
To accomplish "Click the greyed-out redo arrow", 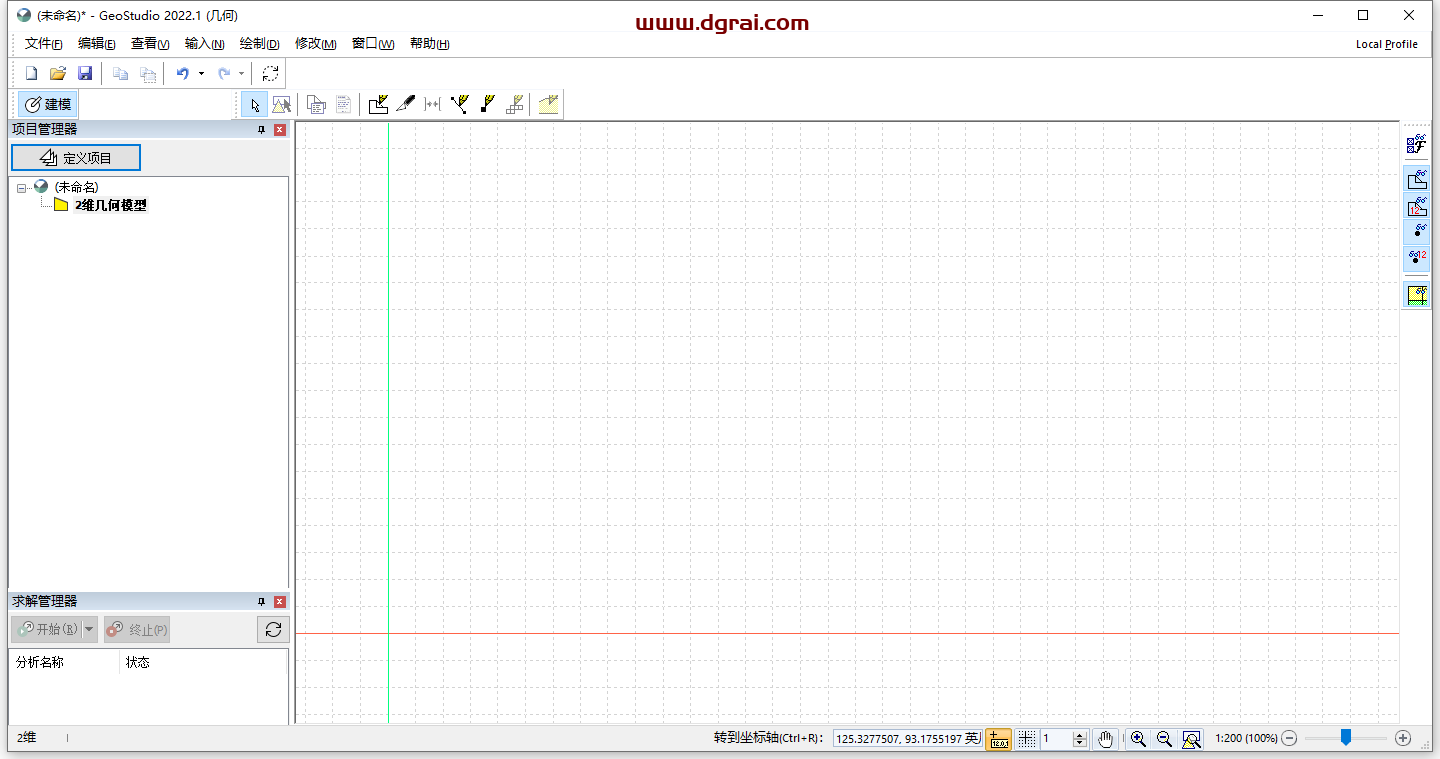I will click(x=224, y=73).
